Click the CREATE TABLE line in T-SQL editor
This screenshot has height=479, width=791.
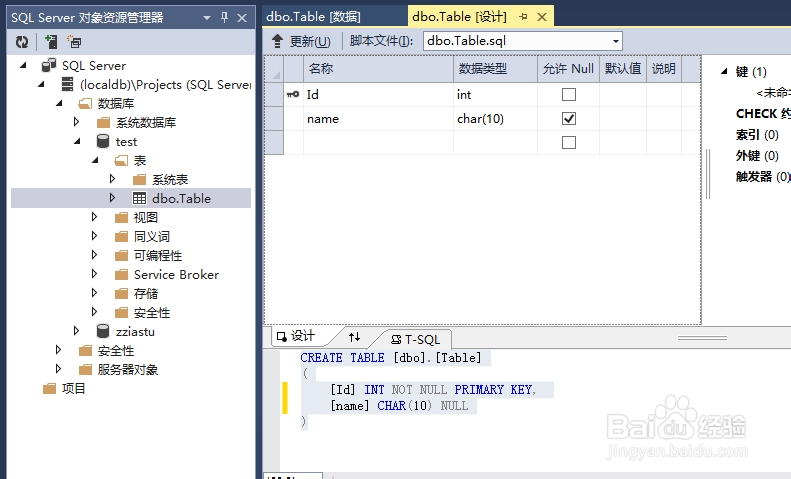click(x=391, y=357)
